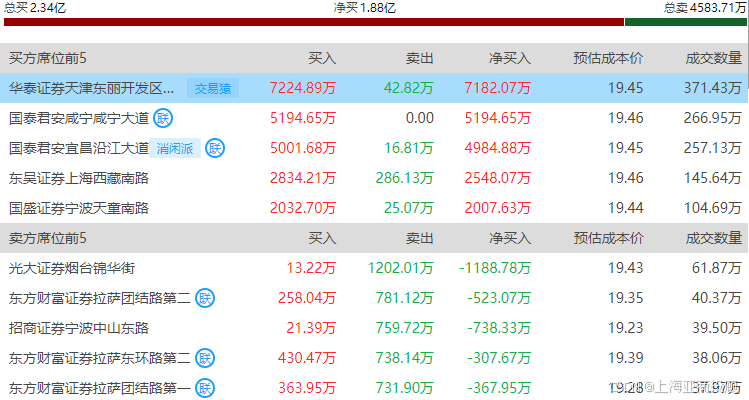Click 联 icon next to 东方财富证券拉萨团结路第二
Screen dimensions: 749x400
tap(205, 298)
